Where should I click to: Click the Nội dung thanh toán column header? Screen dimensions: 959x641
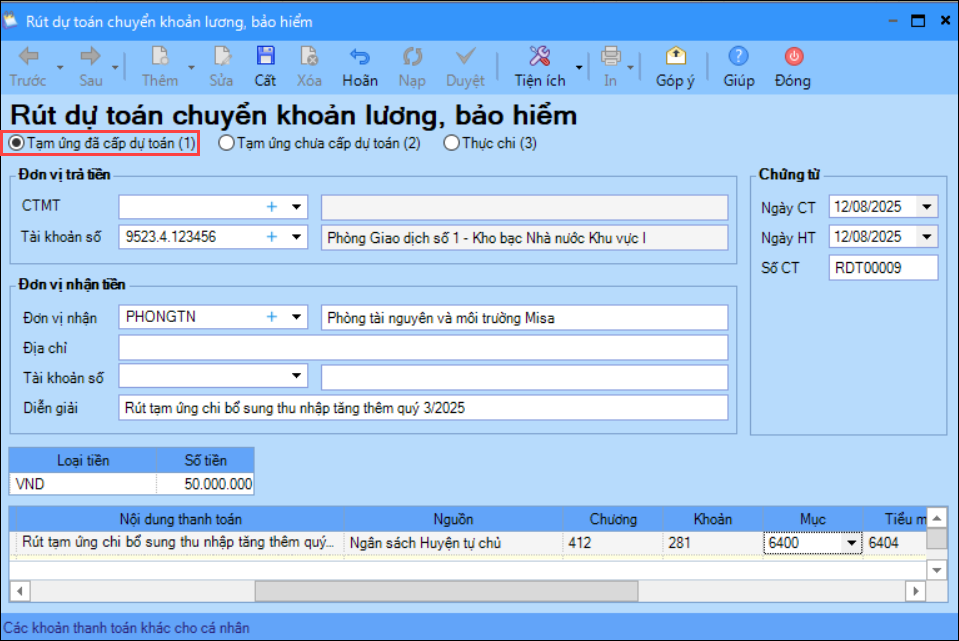click(180, 519)
